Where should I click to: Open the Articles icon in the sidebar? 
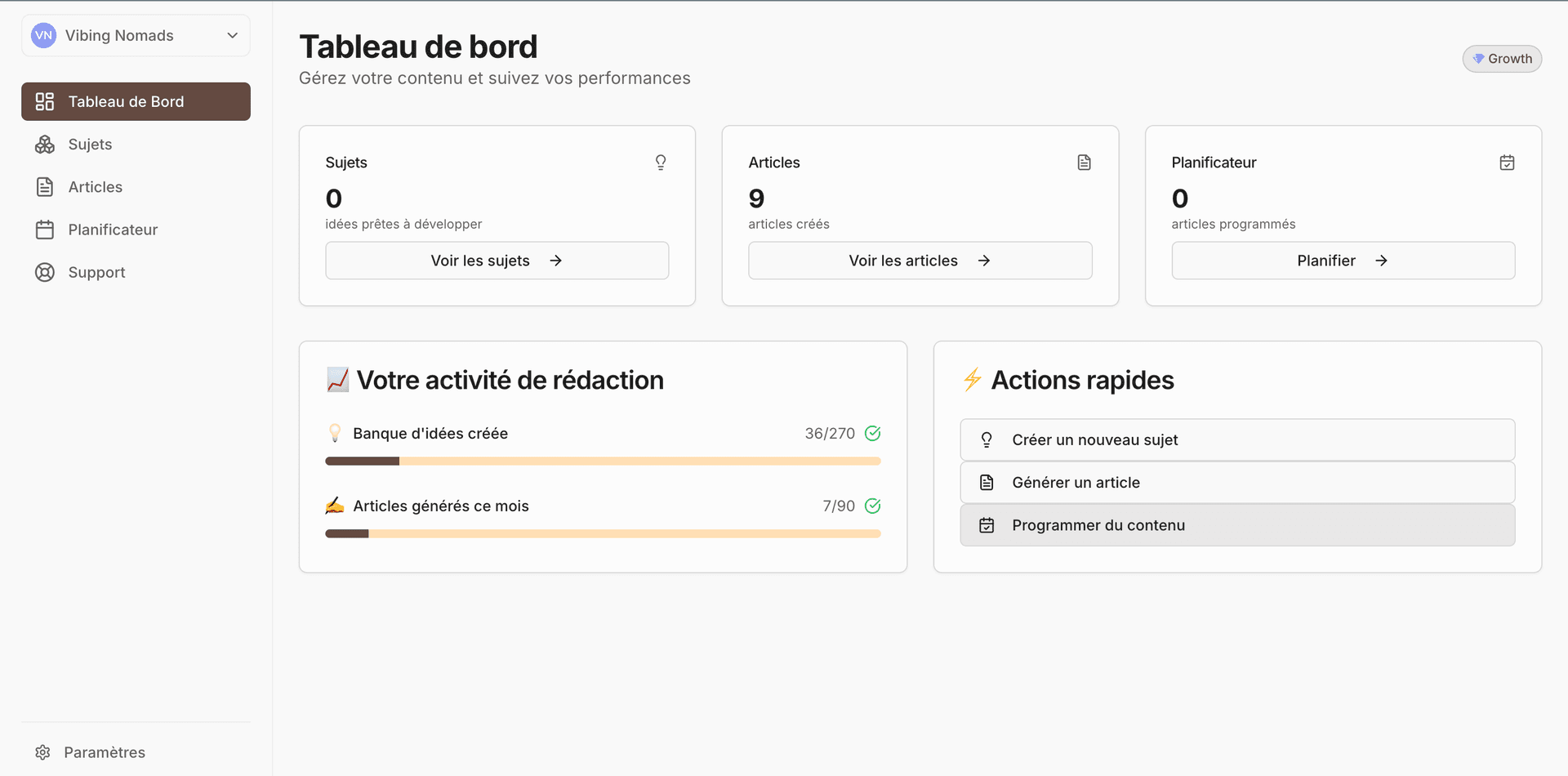(x=44, y=186)
